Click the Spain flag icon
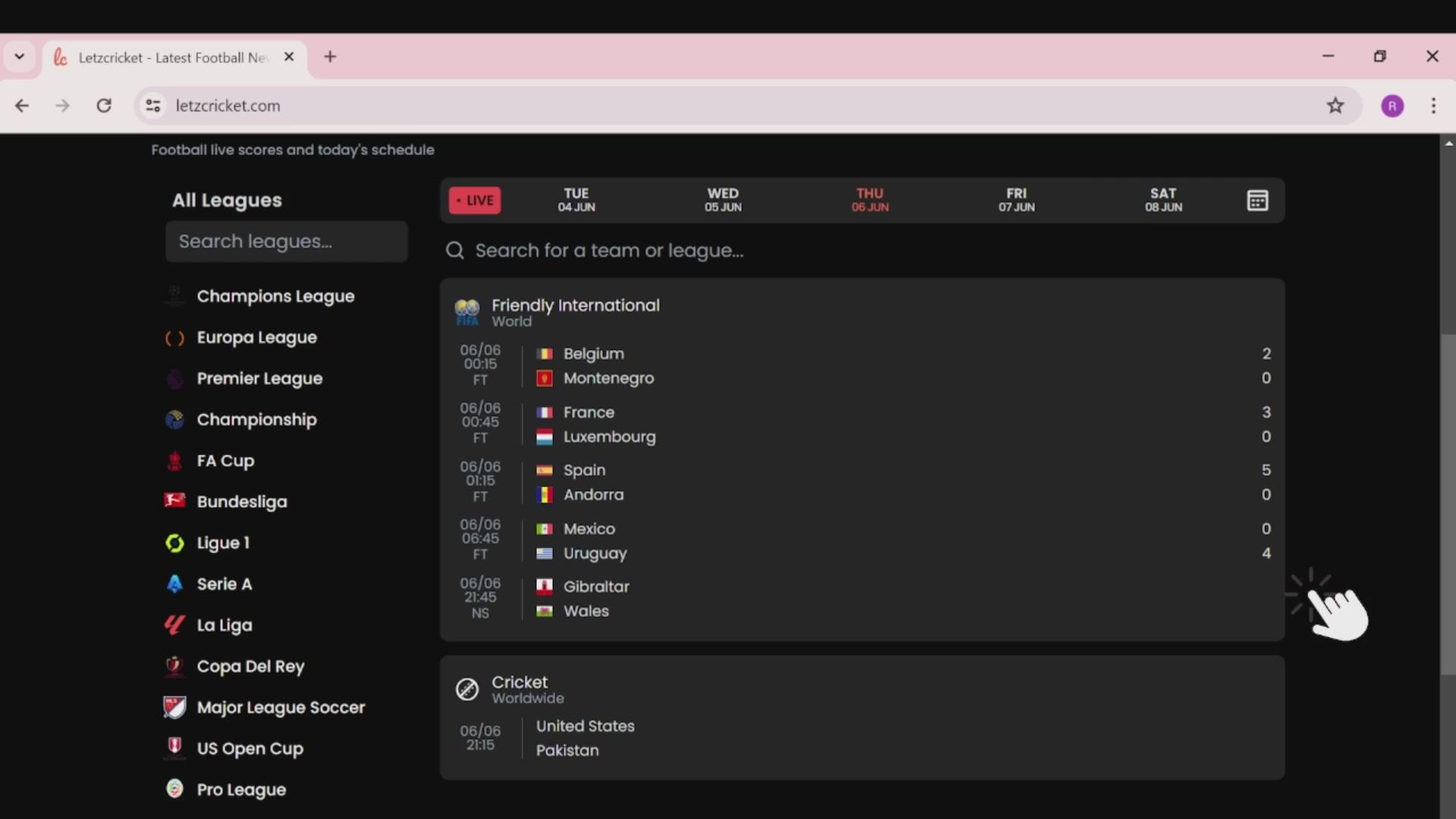Image resolution: width=1456 pixels, height=819 pixels. (x=544, y=470)
